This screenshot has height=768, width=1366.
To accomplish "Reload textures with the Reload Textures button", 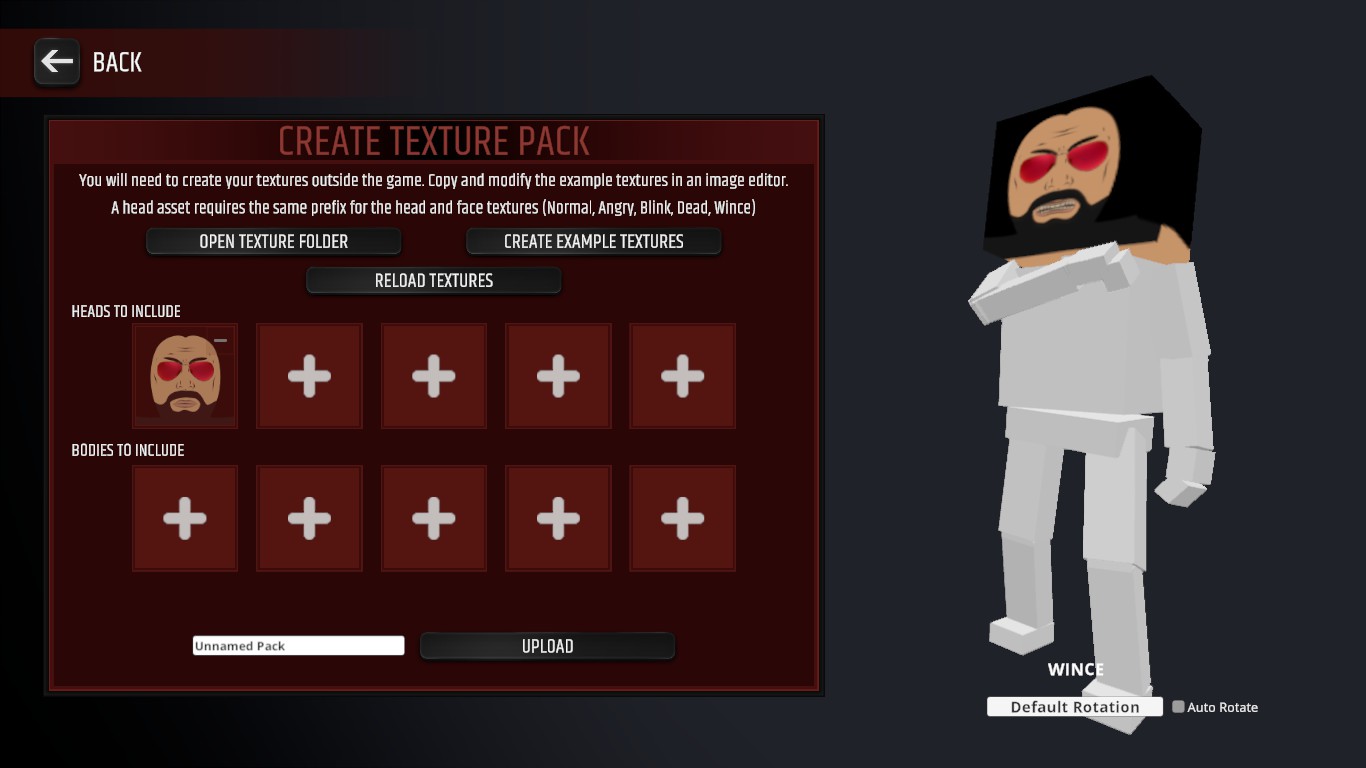I will (x=434, y=280).
